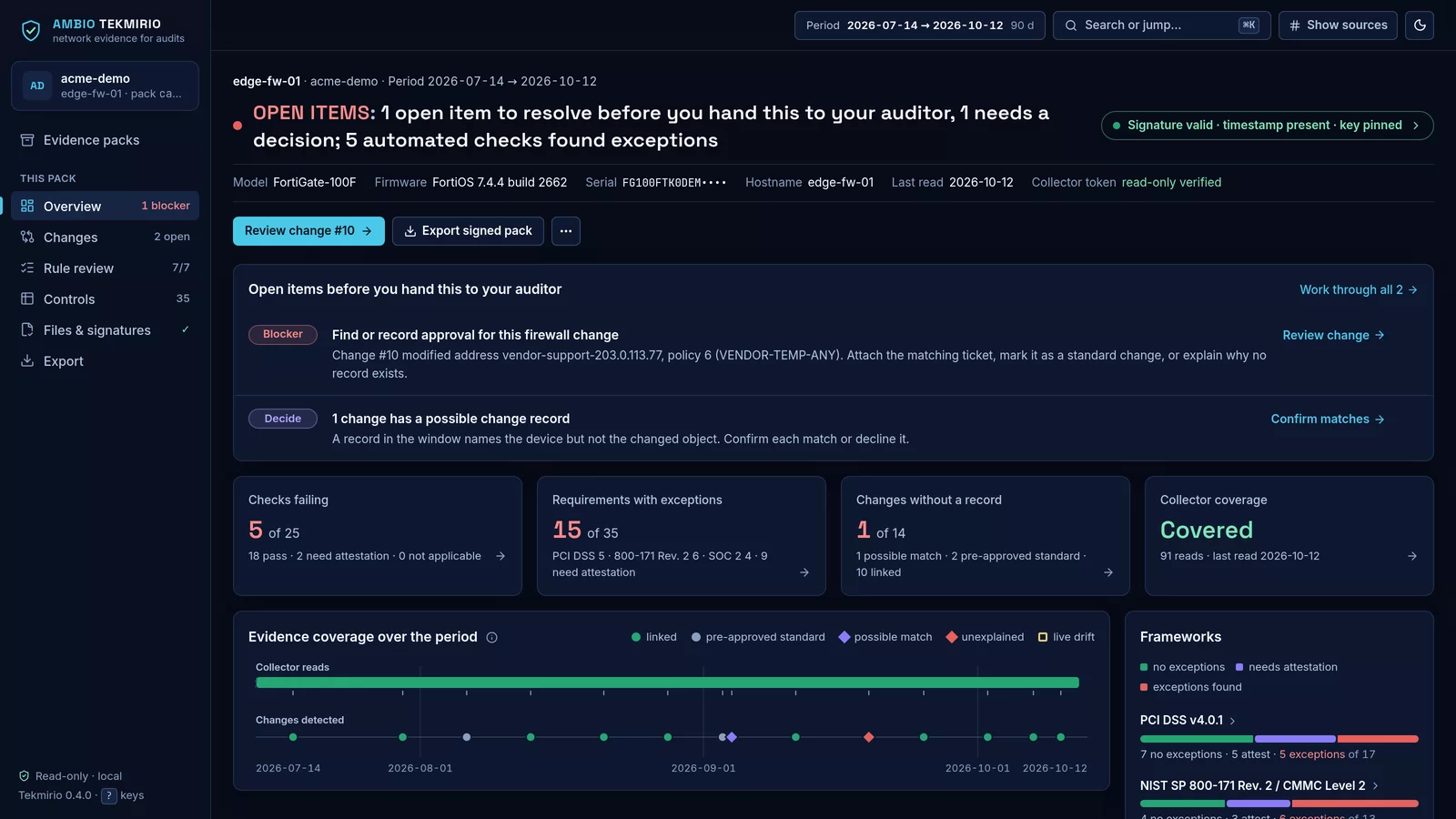Select the purple possible match diamond marker
1456x819 pixels.
click(732, 737)
